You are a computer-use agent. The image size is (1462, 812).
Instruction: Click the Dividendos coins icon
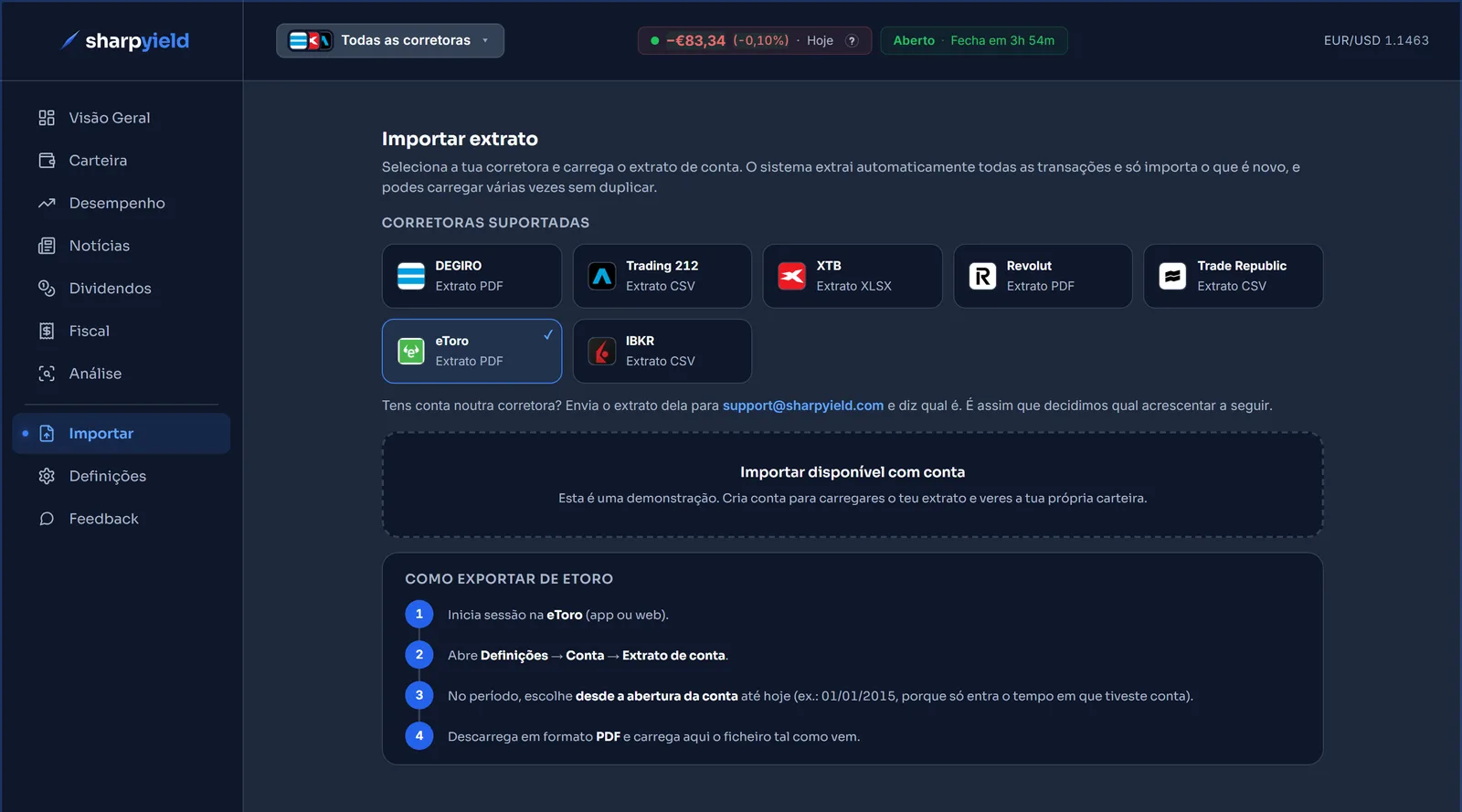[x=47, y=289]
